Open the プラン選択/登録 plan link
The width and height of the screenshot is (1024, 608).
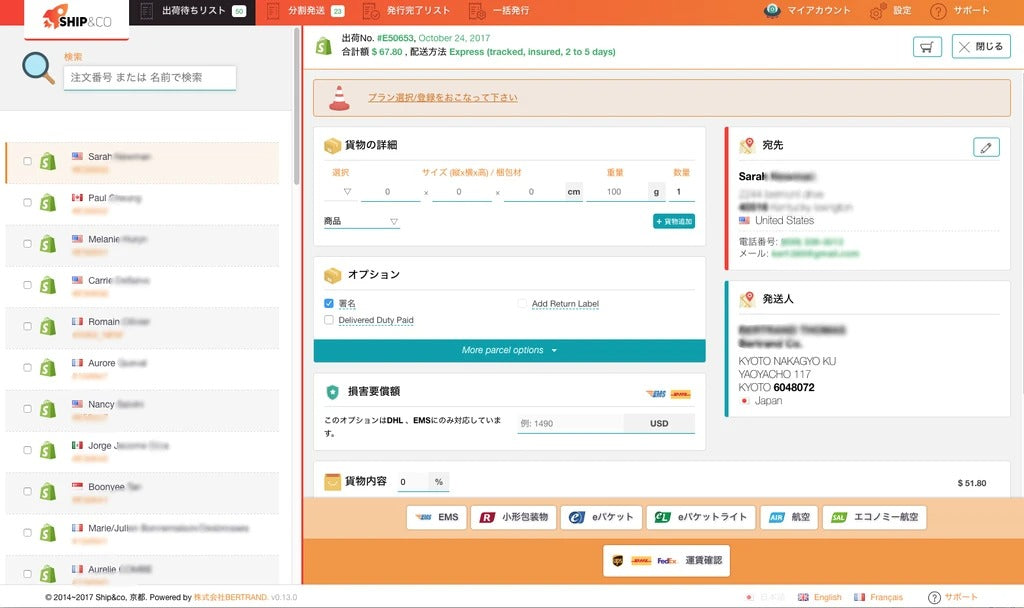pos(442,98)
